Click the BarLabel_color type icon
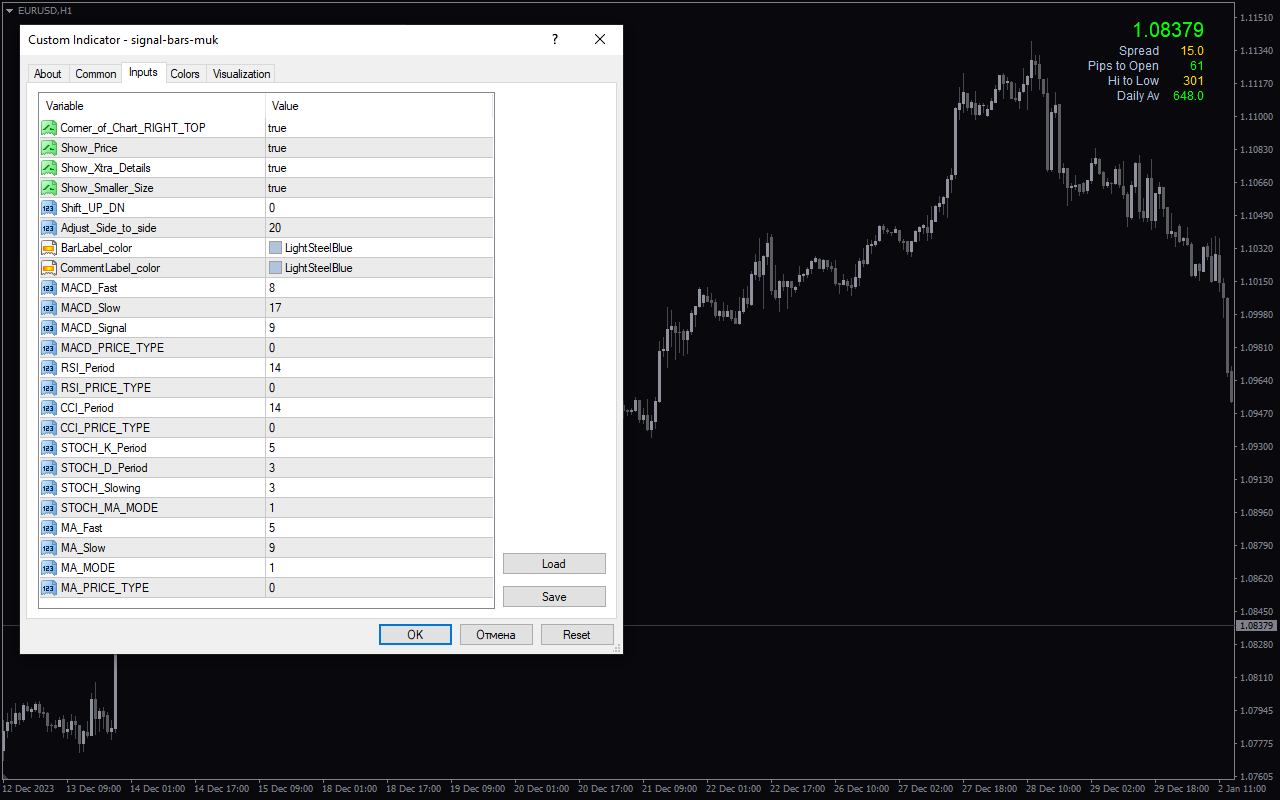 click(x=48, y=248)
